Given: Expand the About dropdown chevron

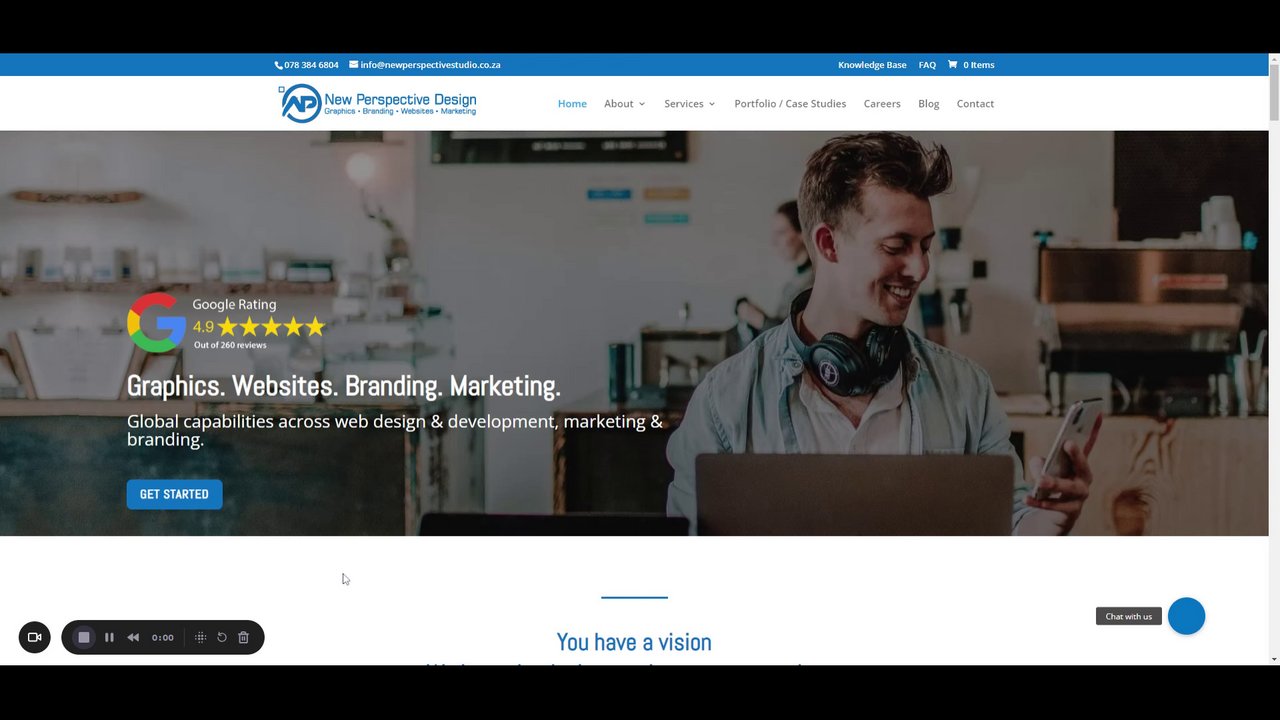Looking at the screenshot, I should click(x=642, y=104).
